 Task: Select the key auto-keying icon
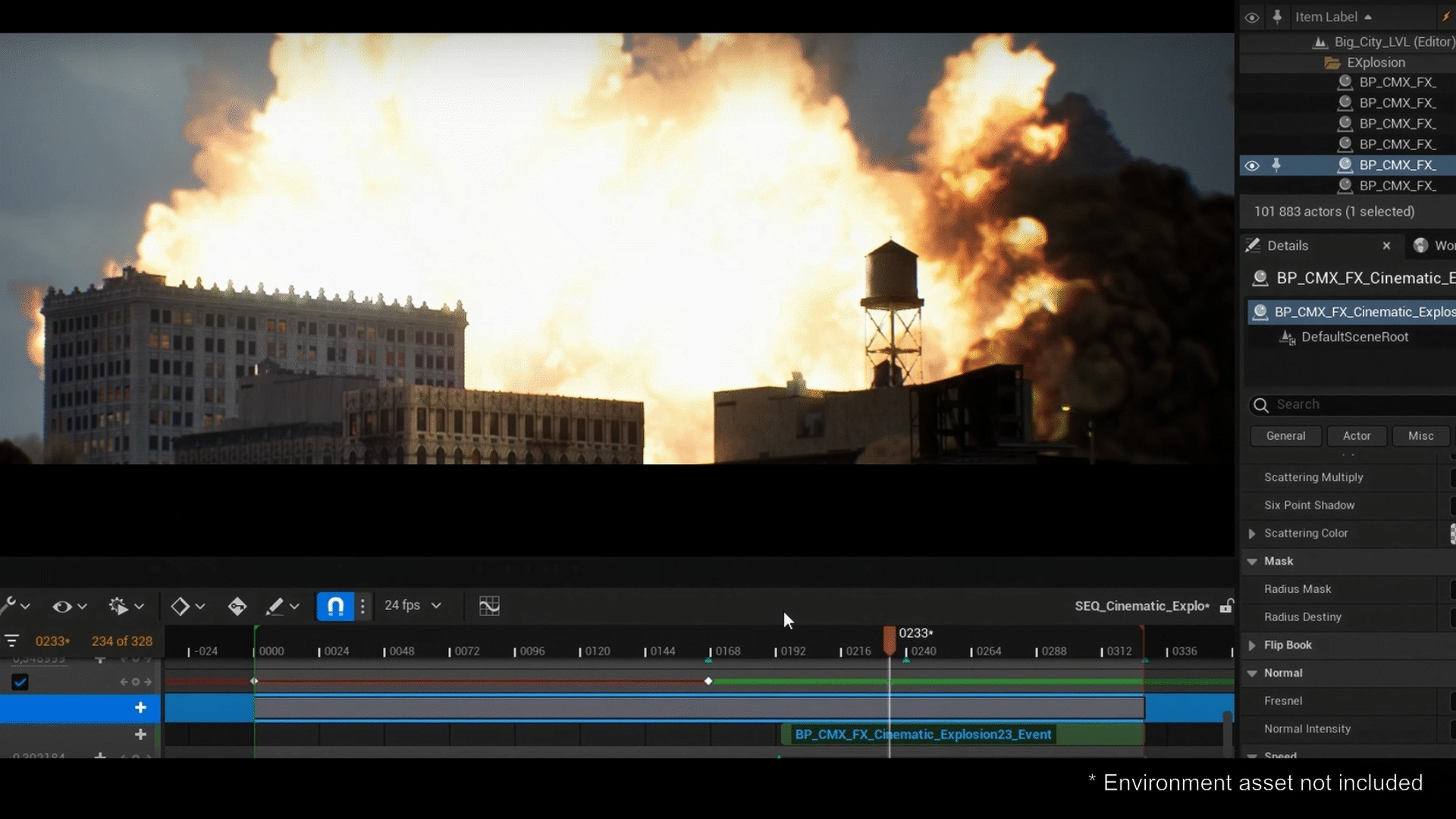[237, 606]
